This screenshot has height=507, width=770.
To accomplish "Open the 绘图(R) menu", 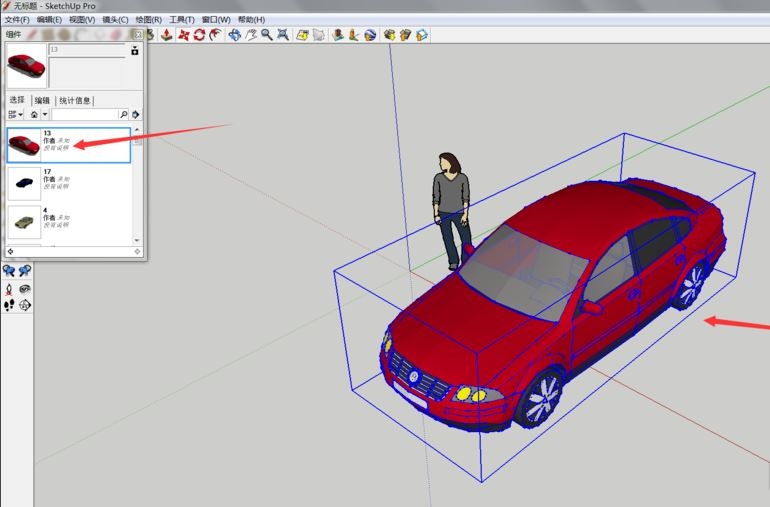I will point(148,20).
